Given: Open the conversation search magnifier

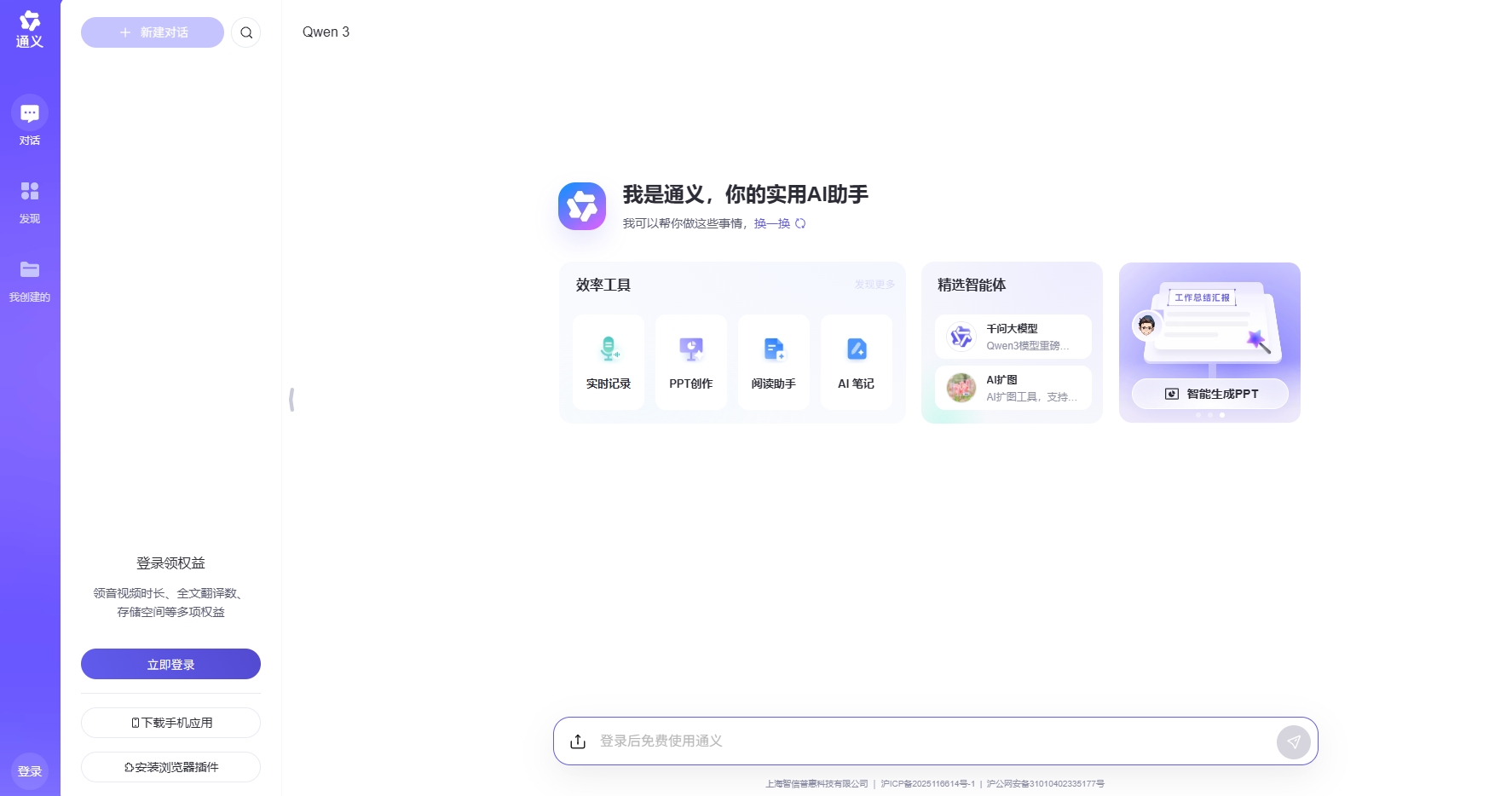Looking at the screenshot, I should (246, 32).
